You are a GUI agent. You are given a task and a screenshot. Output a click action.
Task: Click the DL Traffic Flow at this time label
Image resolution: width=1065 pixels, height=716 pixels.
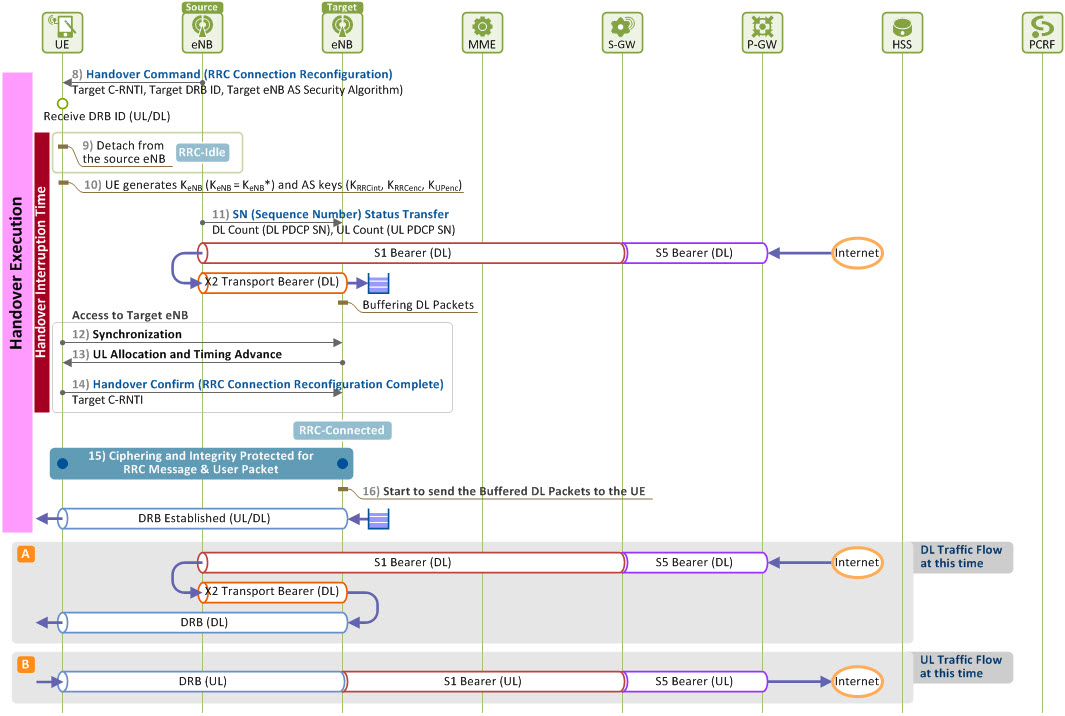tap(960, 556)
